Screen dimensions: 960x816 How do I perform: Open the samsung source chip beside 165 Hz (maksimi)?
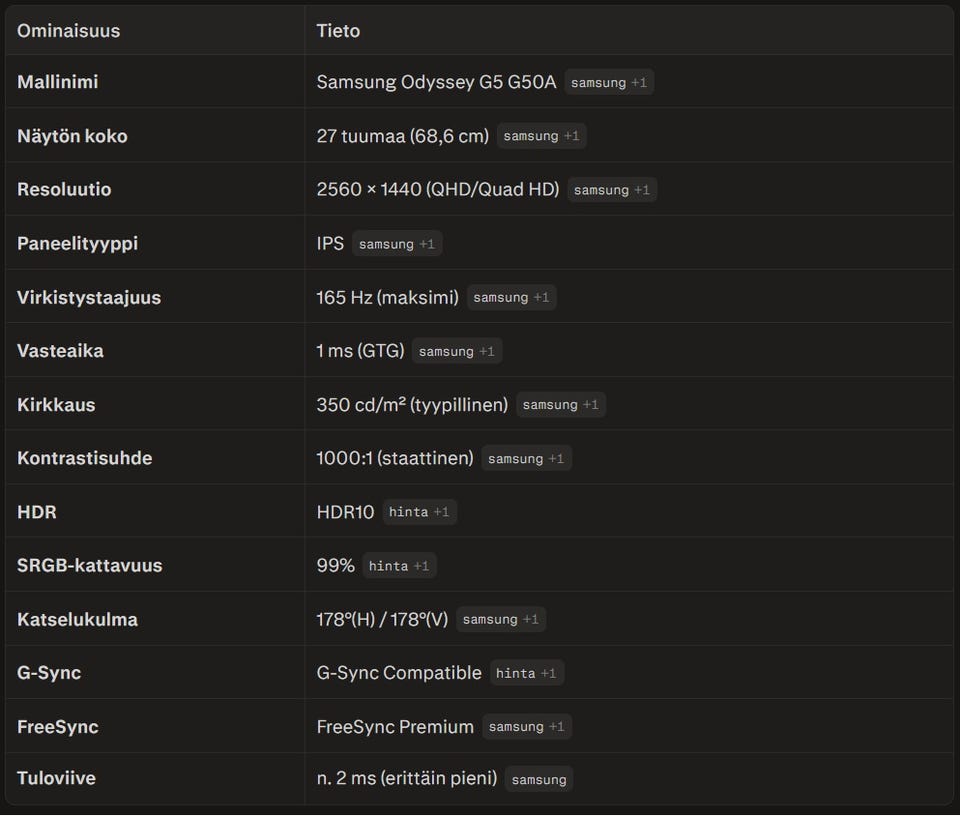click(x=511, y=298)
